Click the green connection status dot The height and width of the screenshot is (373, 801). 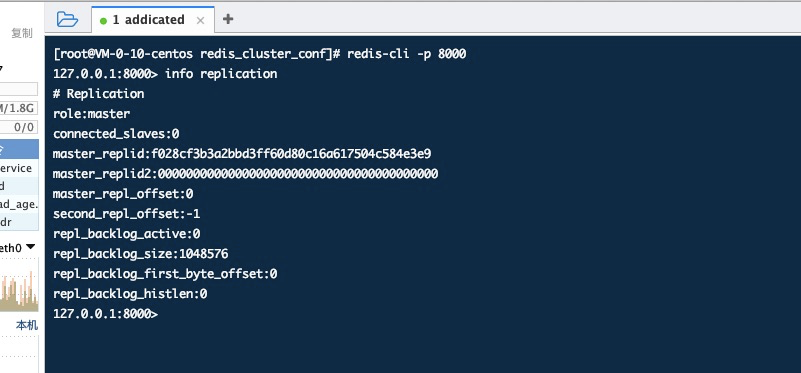pos(103,21)
